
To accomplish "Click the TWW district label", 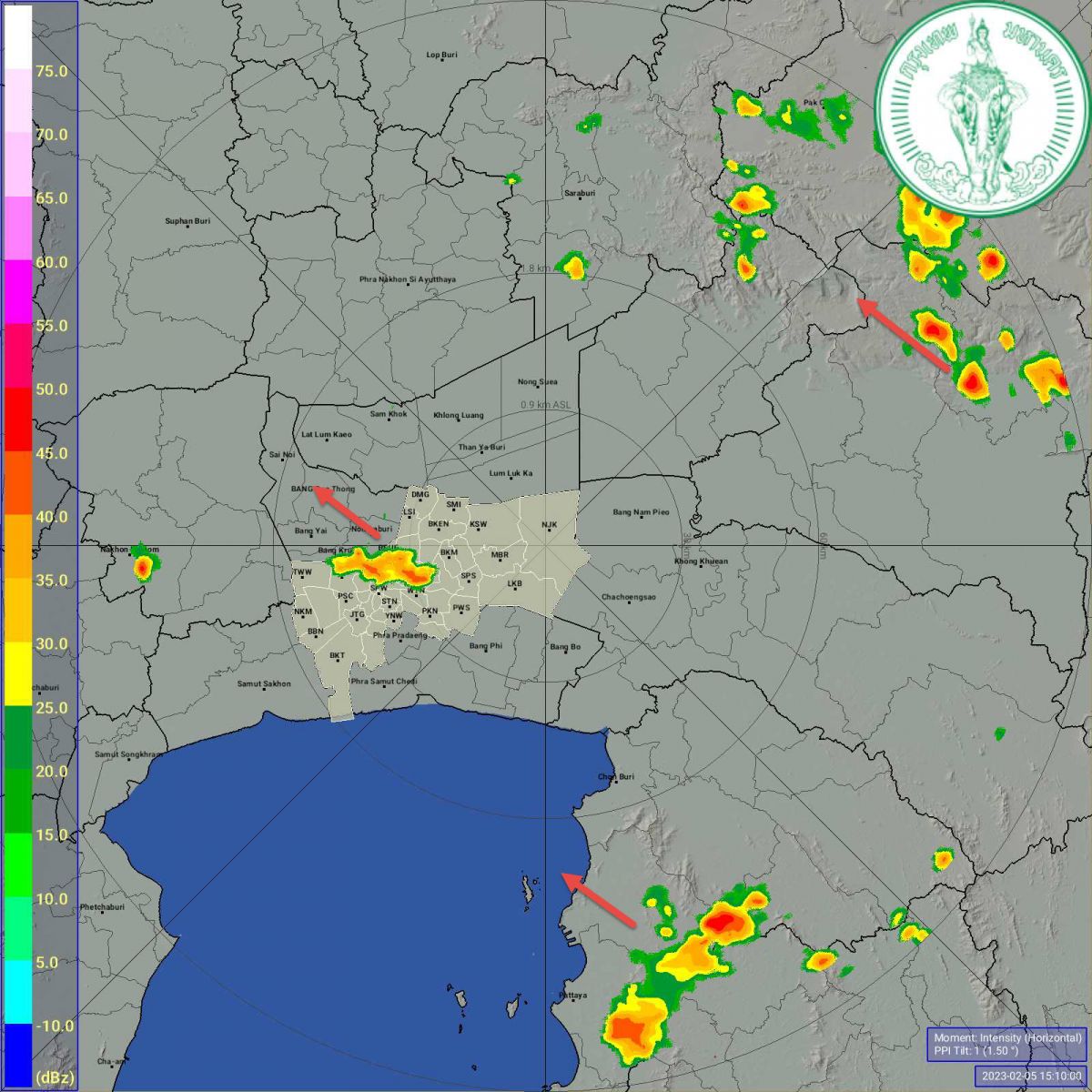I will point(303,572).
